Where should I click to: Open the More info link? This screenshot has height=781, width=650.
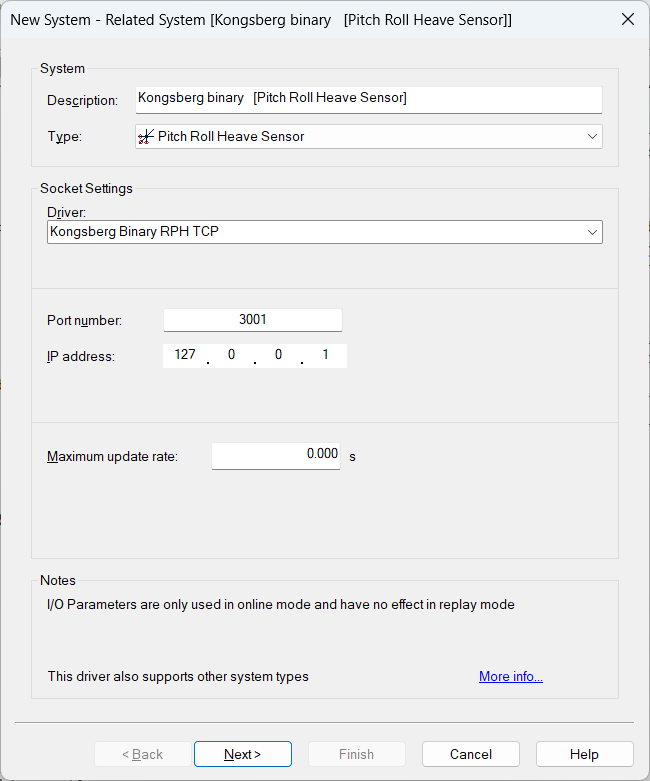pos(511,676)
